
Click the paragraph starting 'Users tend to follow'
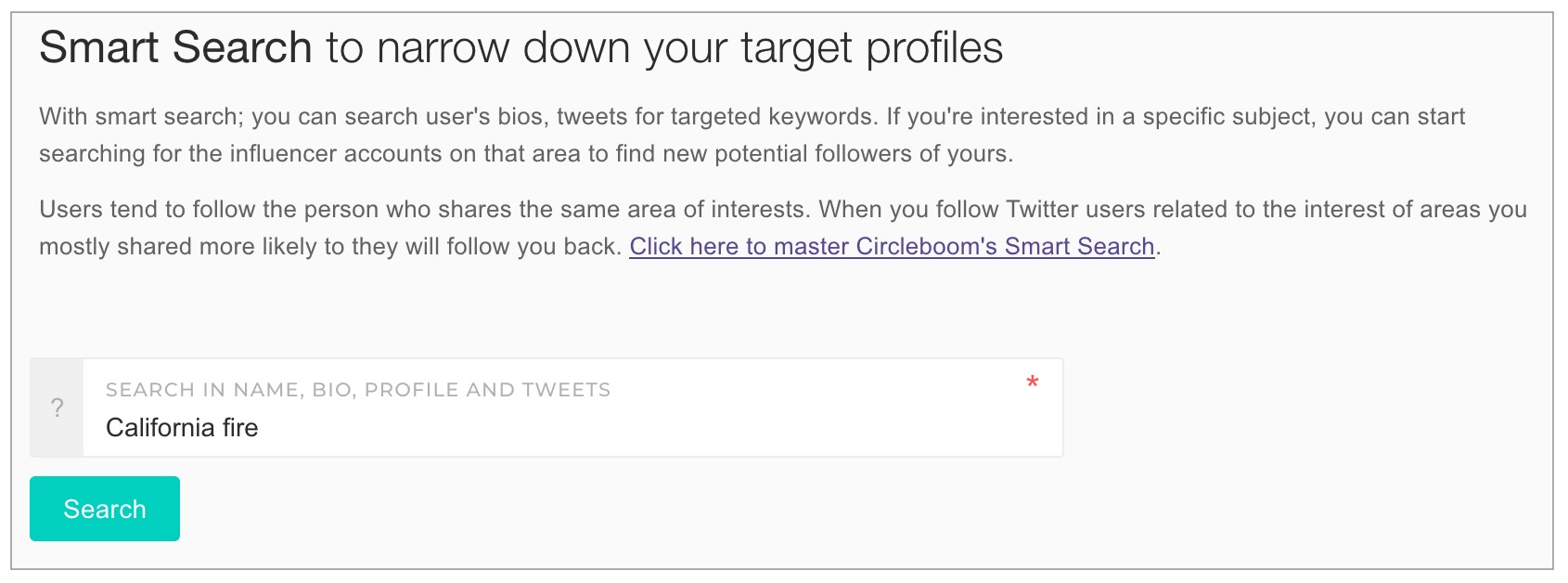[x=783, y=227]
